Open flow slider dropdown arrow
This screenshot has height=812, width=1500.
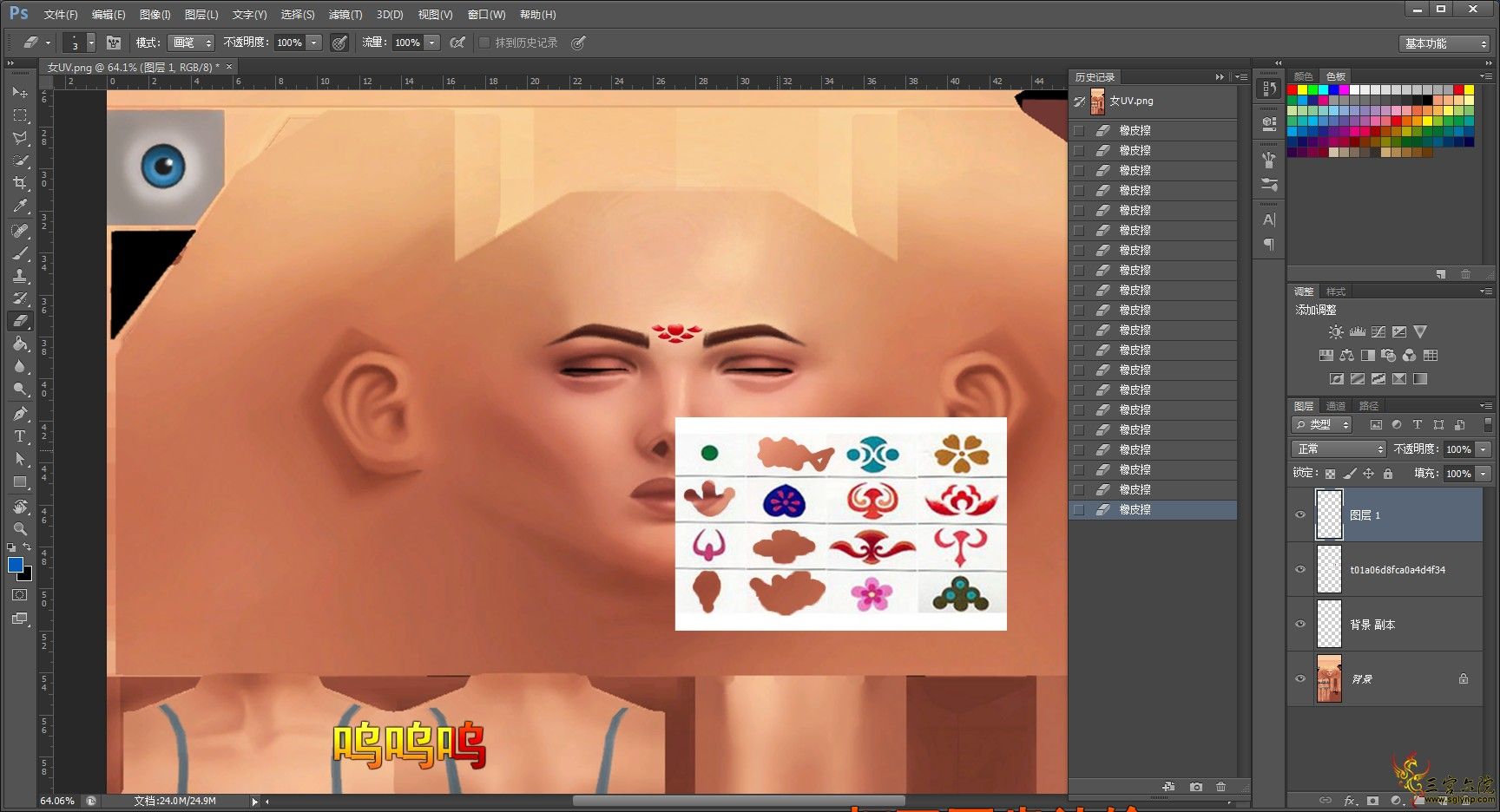pyautogui.click(x=432, y=43)
